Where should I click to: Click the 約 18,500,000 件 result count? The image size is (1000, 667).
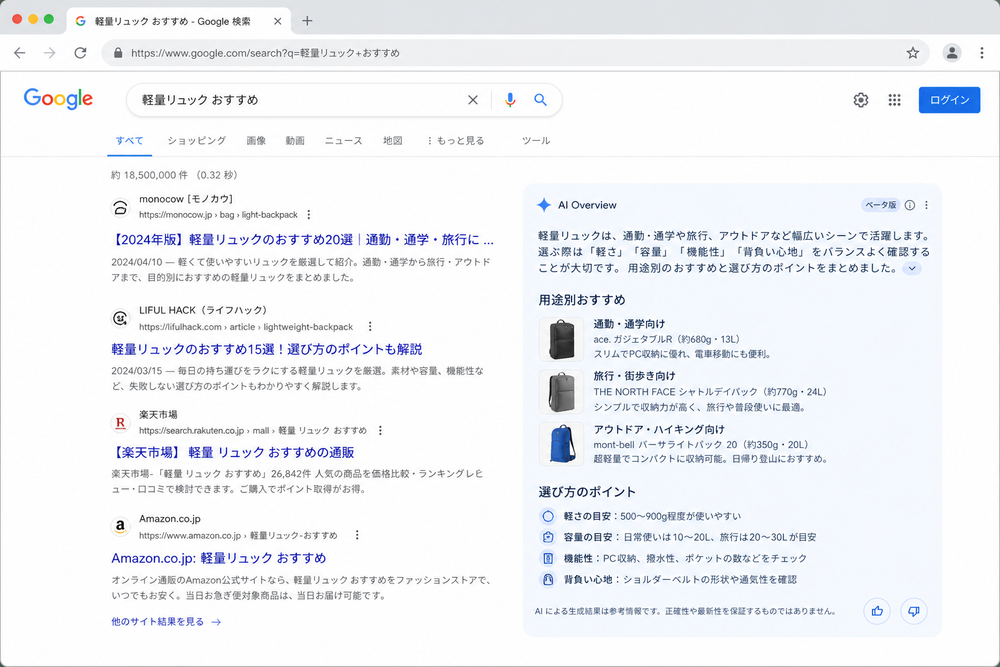150,175
